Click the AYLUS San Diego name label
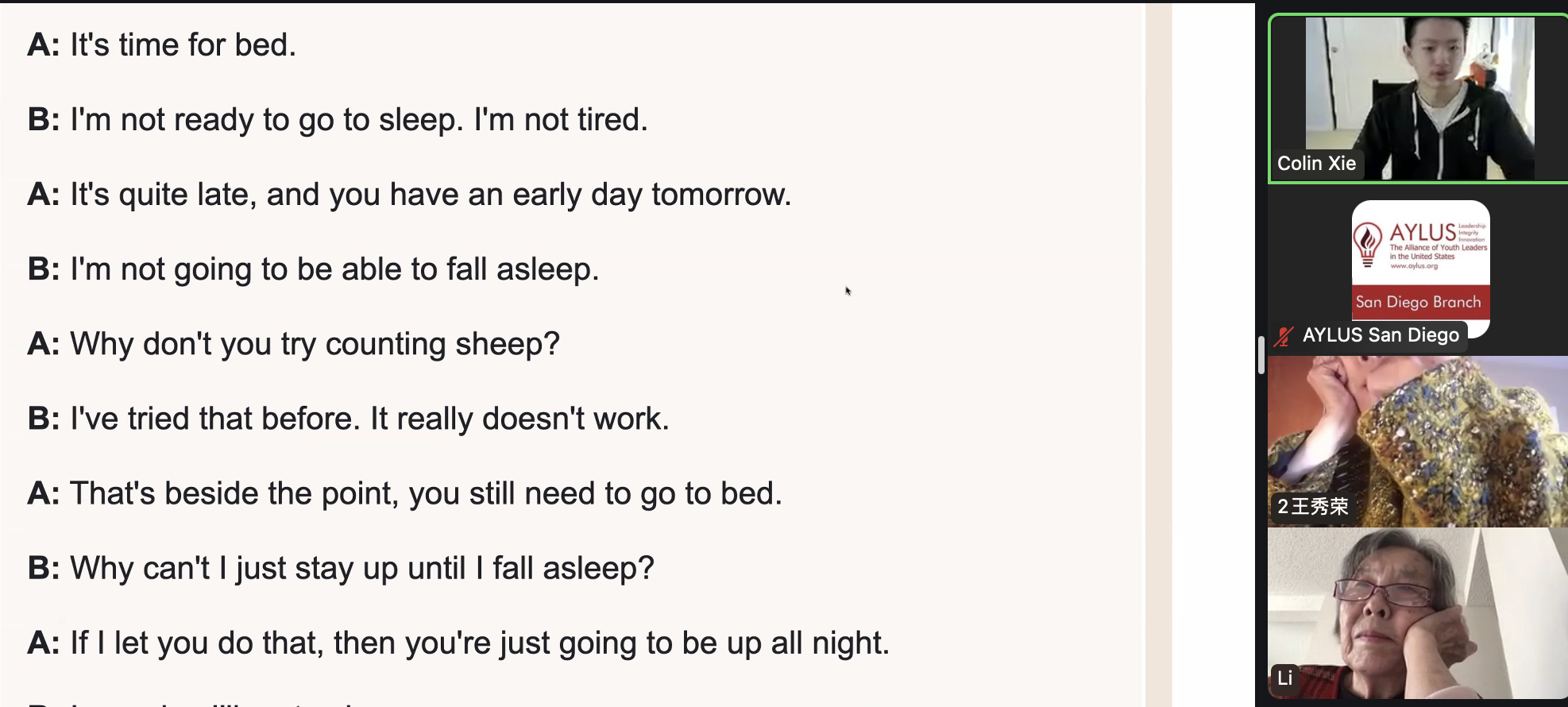The image size is (1568, 707). click(x=1381, y=335)
